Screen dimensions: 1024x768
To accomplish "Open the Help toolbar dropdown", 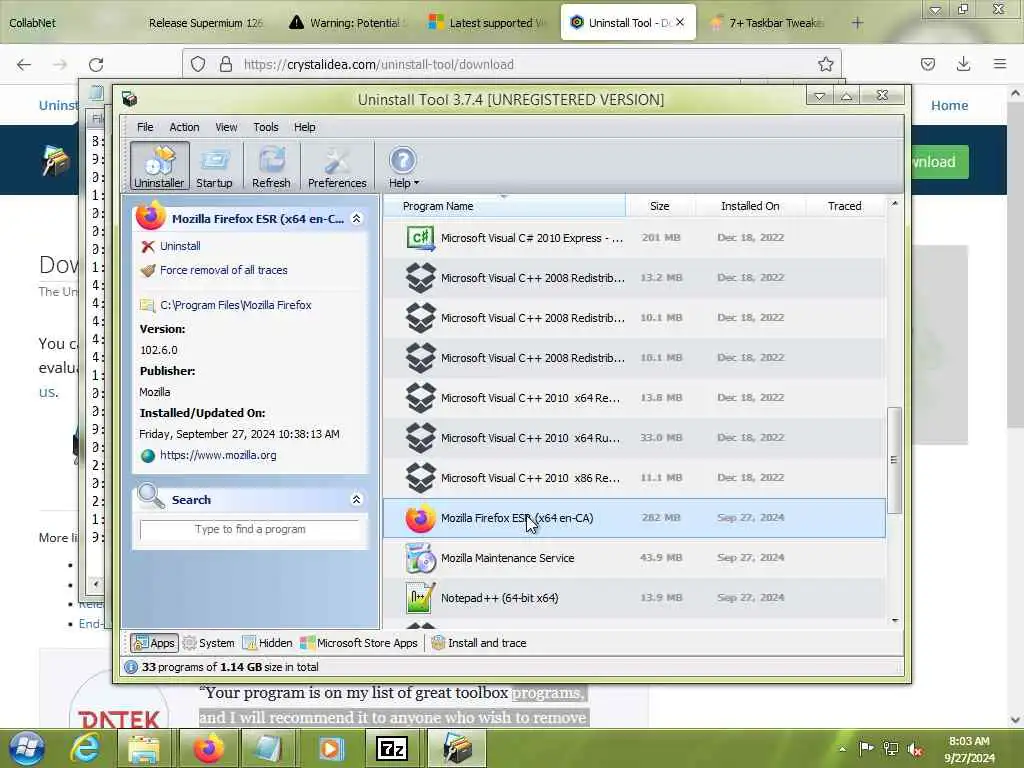I will [x=403, y=166].
